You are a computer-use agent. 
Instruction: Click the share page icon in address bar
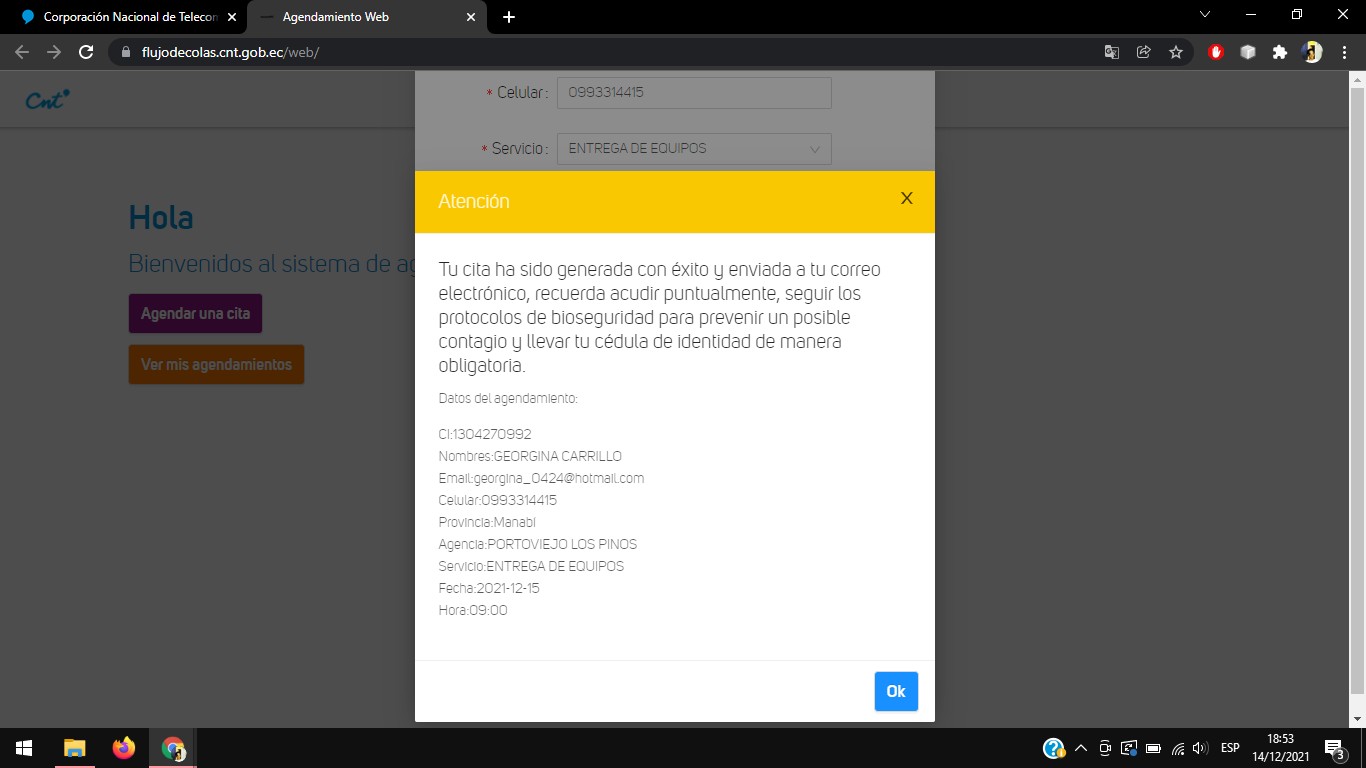(1143, 52)
